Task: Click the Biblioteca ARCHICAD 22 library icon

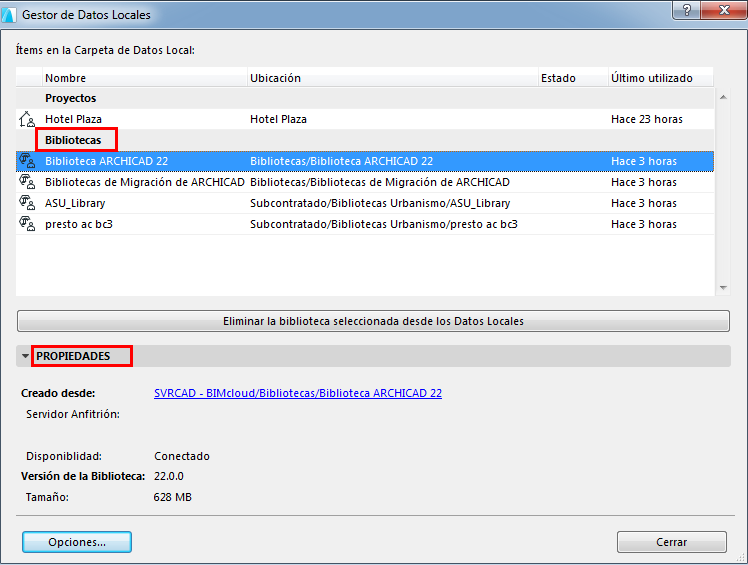Action: (x=27, y=161)
